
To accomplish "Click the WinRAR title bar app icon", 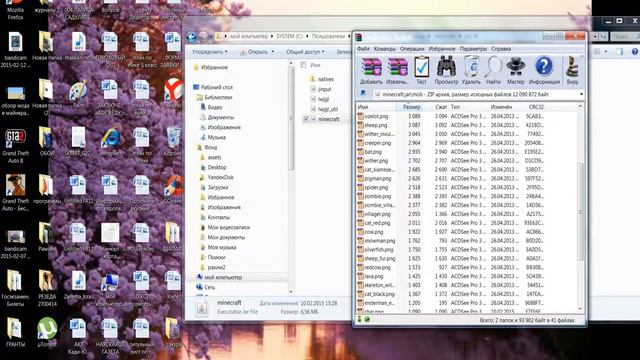I will (x=359, y=38).
